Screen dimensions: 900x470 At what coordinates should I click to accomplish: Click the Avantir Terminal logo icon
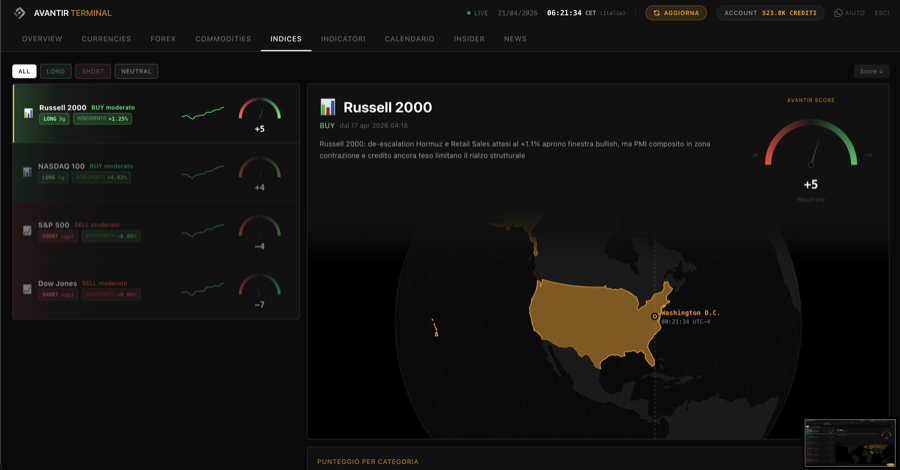(x=20, y=13)
